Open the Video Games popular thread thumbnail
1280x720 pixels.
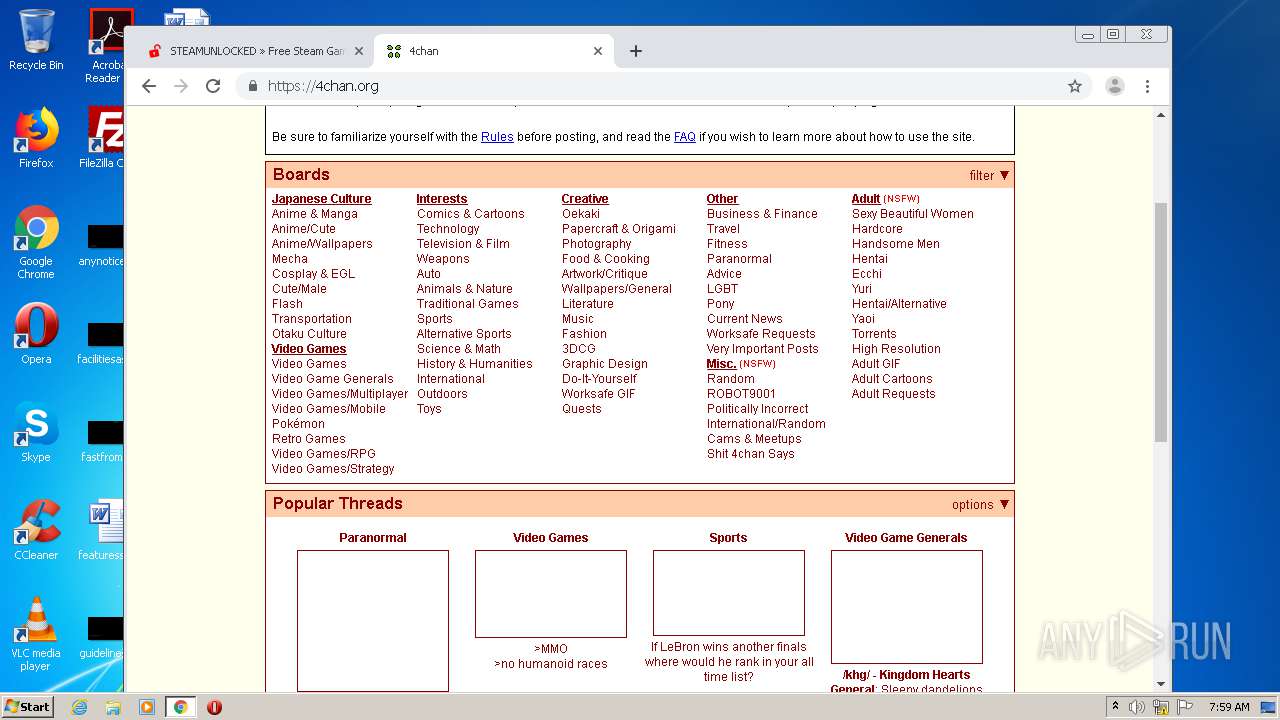(551, 594)
